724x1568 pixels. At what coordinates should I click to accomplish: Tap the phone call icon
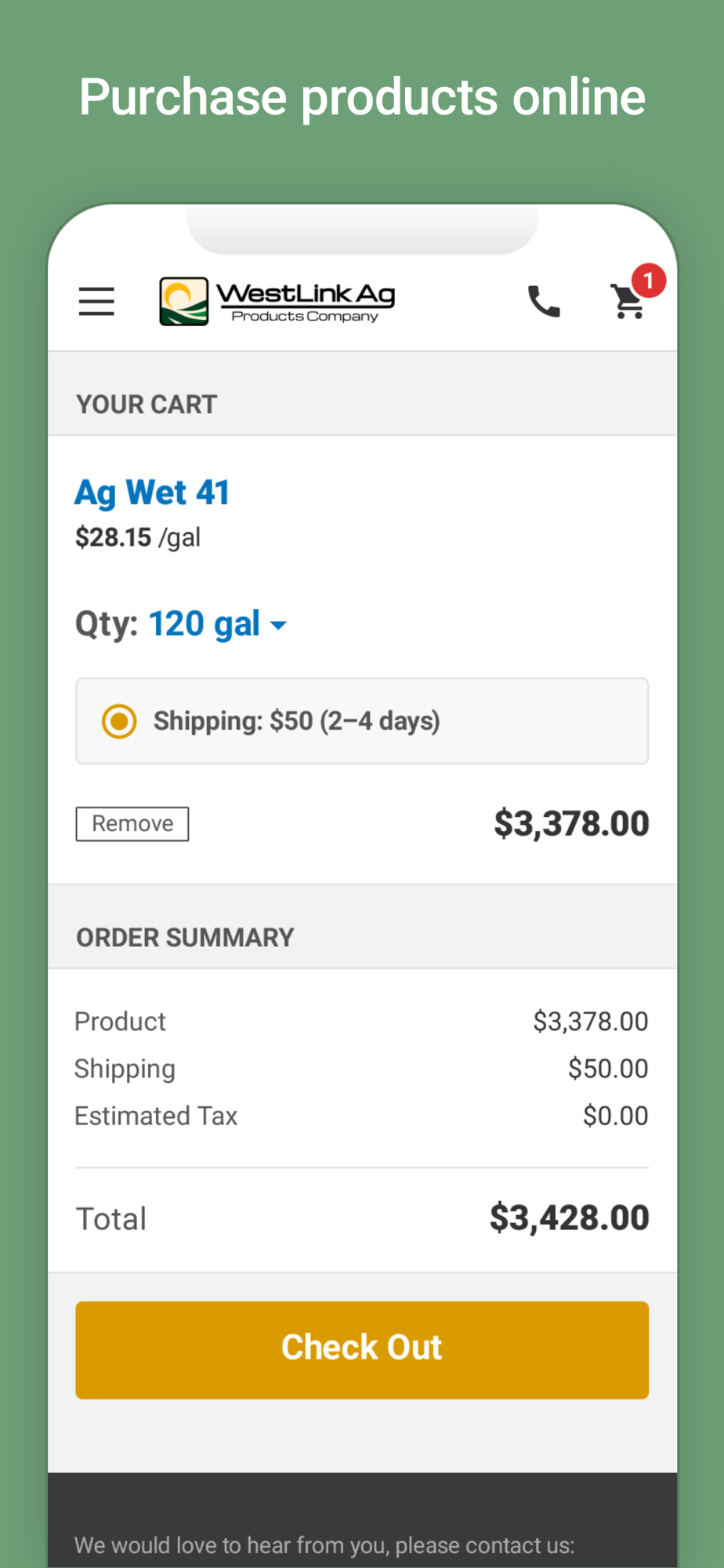coord(544,301)
